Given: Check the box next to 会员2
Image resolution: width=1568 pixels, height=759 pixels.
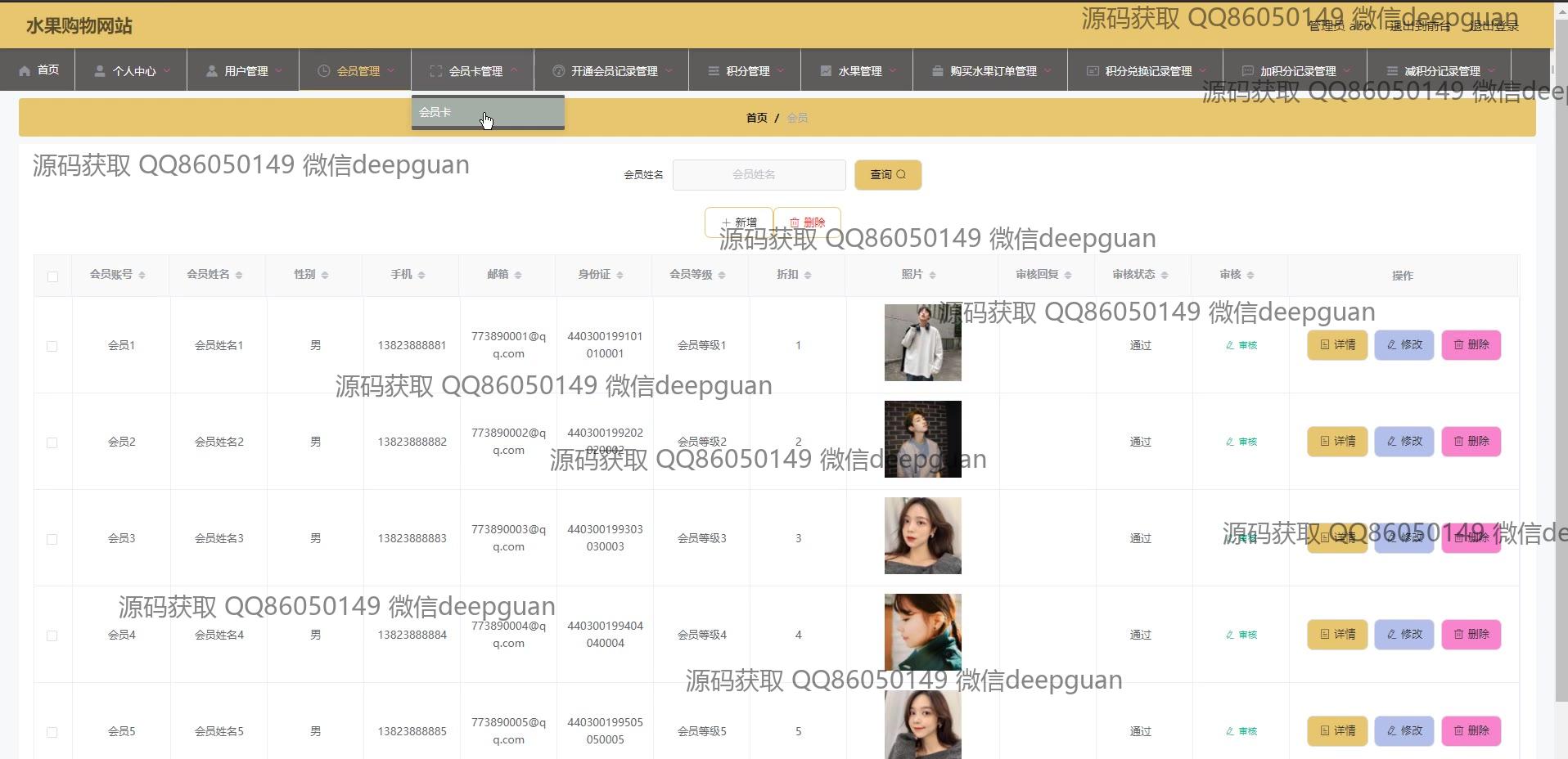Looking at the screenshot, I should tap(52, 443).
